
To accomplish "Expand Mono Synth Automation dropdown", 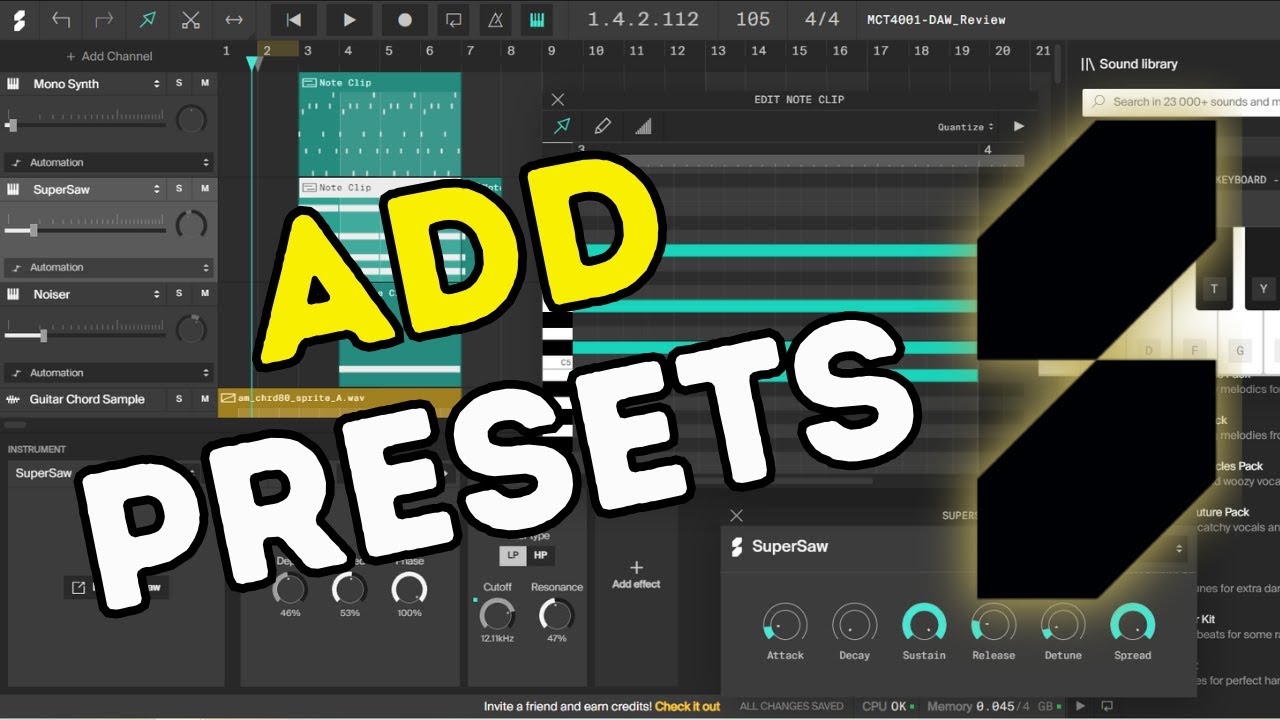I will [x=108, y=162].
